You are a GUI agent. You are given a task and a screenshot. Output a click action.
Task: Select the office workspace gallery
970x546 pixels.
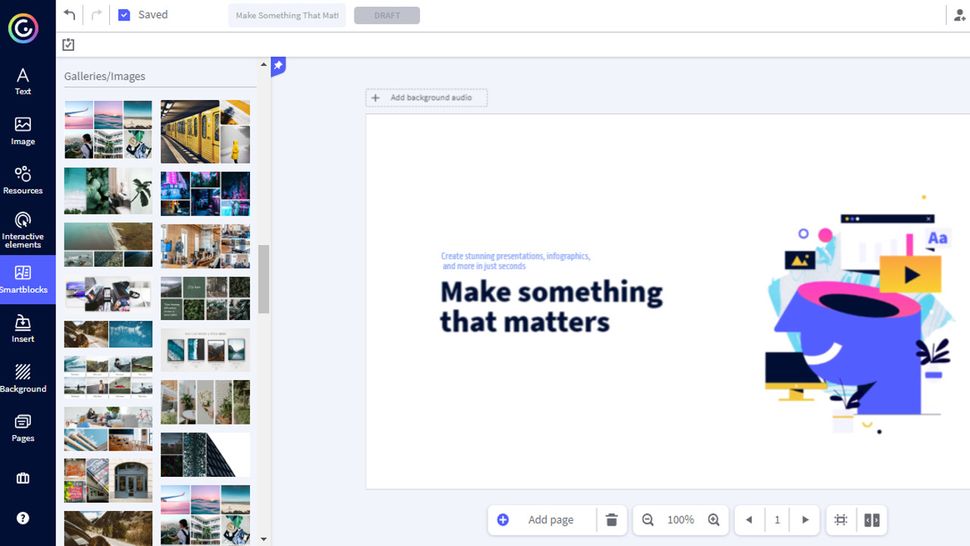tap(205, 246)
